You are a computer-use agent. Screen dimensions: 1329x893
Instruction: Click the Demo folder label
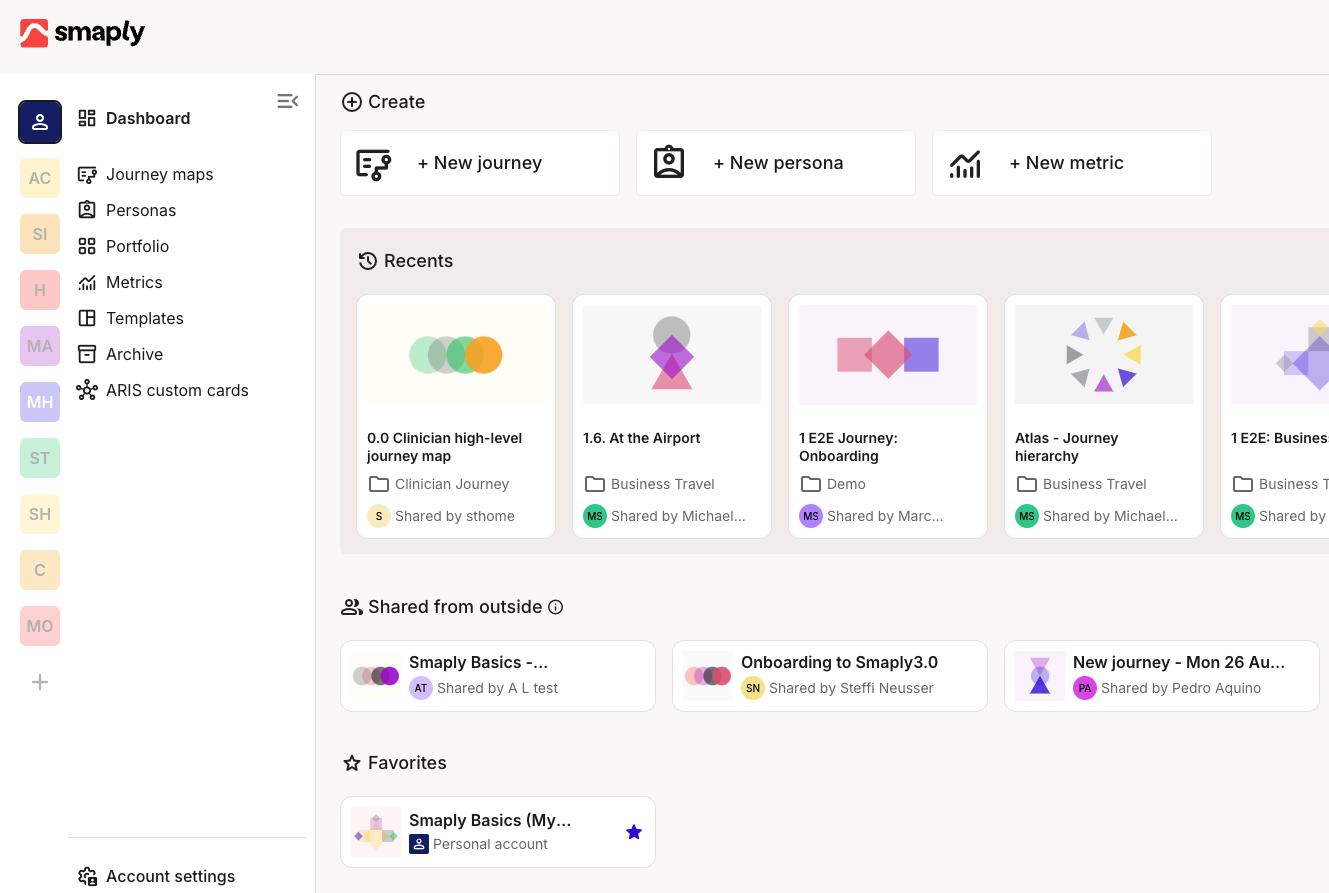tap(846, 484)
